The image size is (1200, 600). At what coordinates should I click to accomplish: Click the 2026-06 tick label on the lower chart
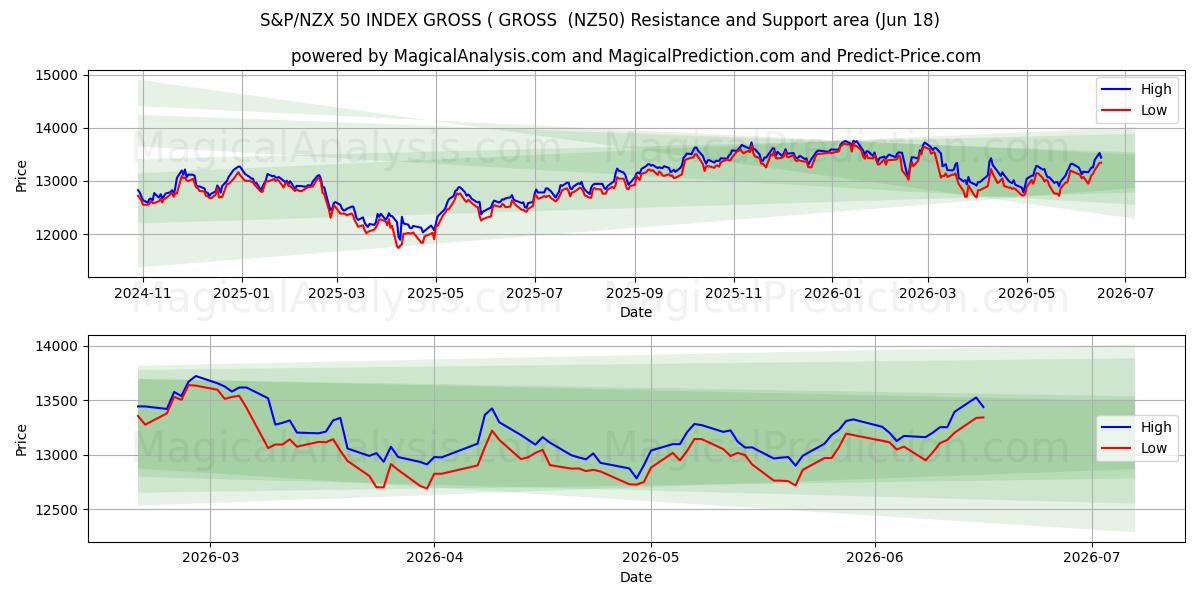875,559
